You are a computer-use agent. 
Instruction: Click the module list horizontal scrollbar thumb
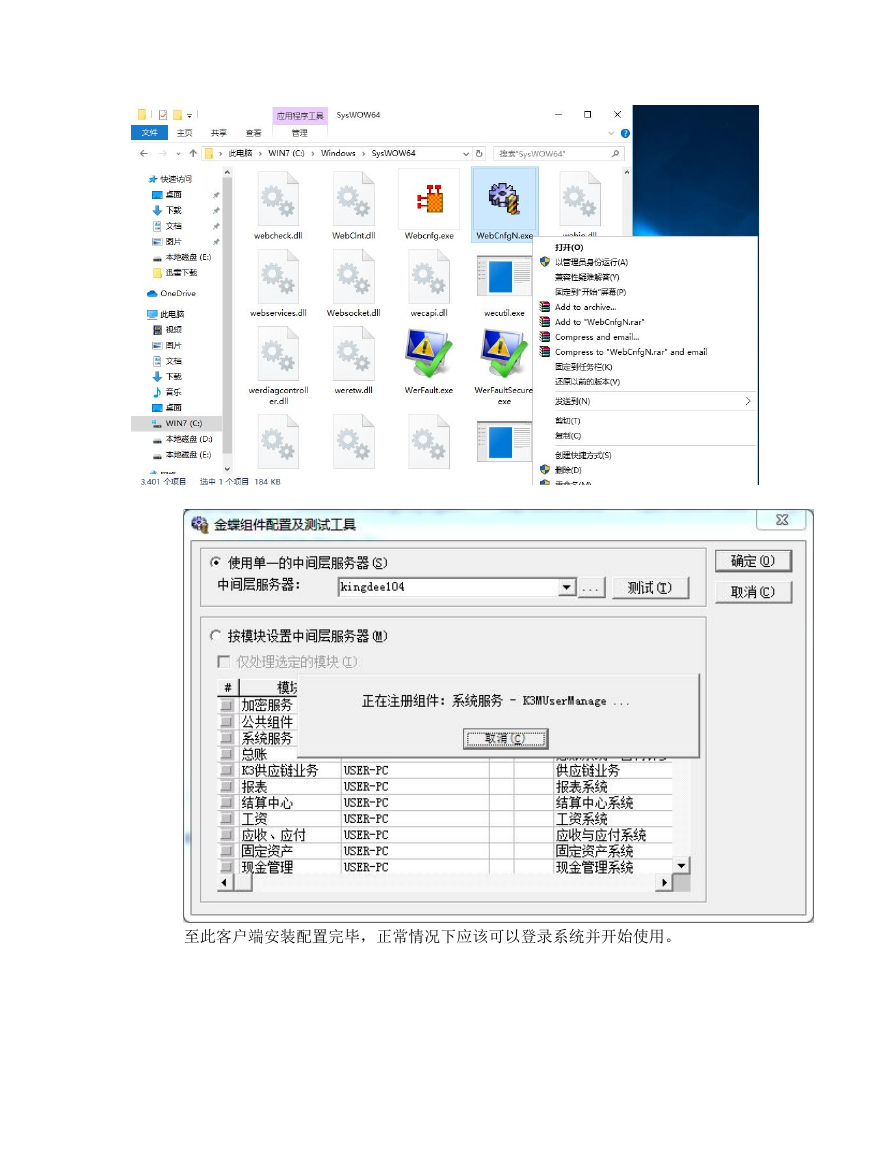tap(242, 882)
